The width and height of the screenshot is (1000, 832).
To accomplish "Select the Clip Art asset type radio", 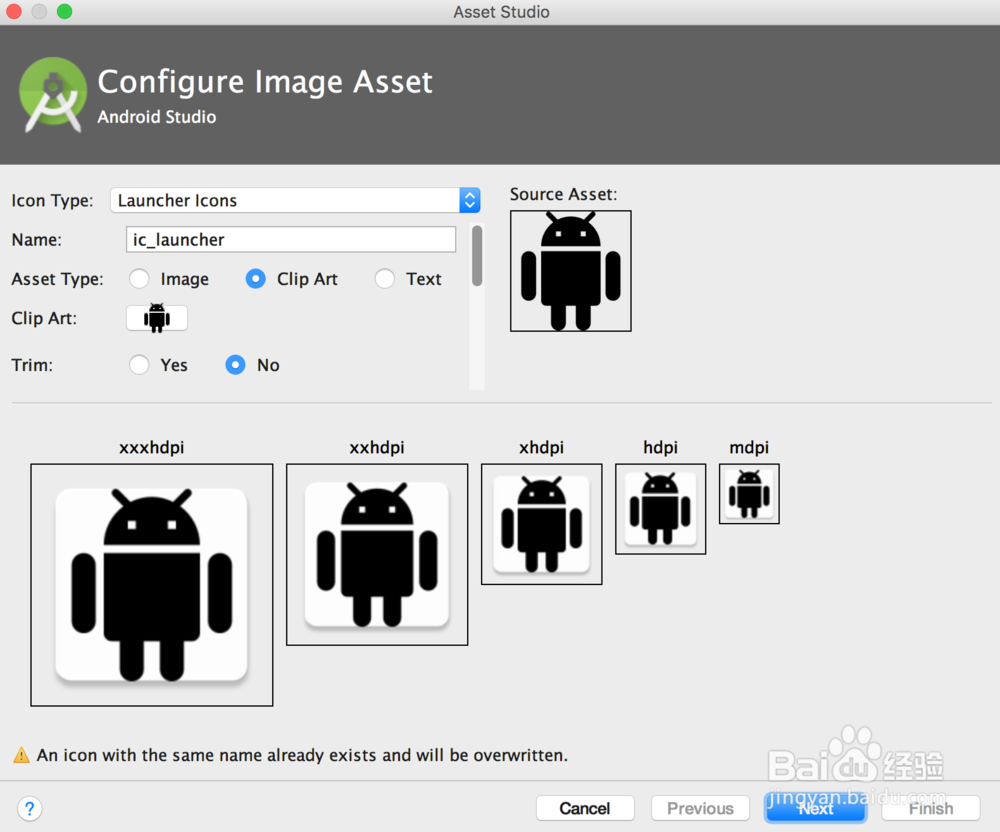I will point(256,279).
